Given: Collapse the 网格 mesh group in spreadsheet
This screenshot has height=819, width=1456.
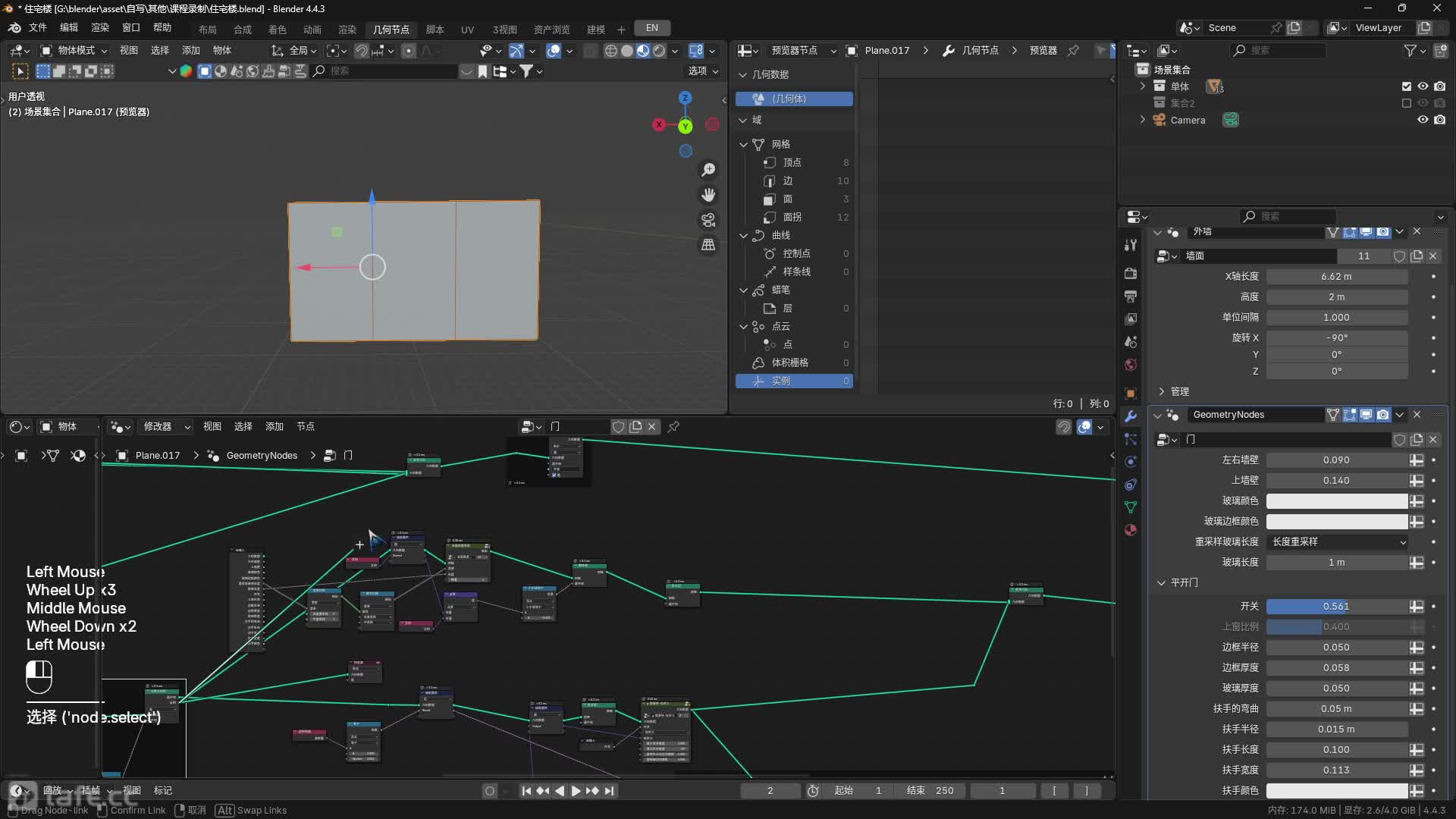Looking at the screenshot, I should tap(743, 144).
